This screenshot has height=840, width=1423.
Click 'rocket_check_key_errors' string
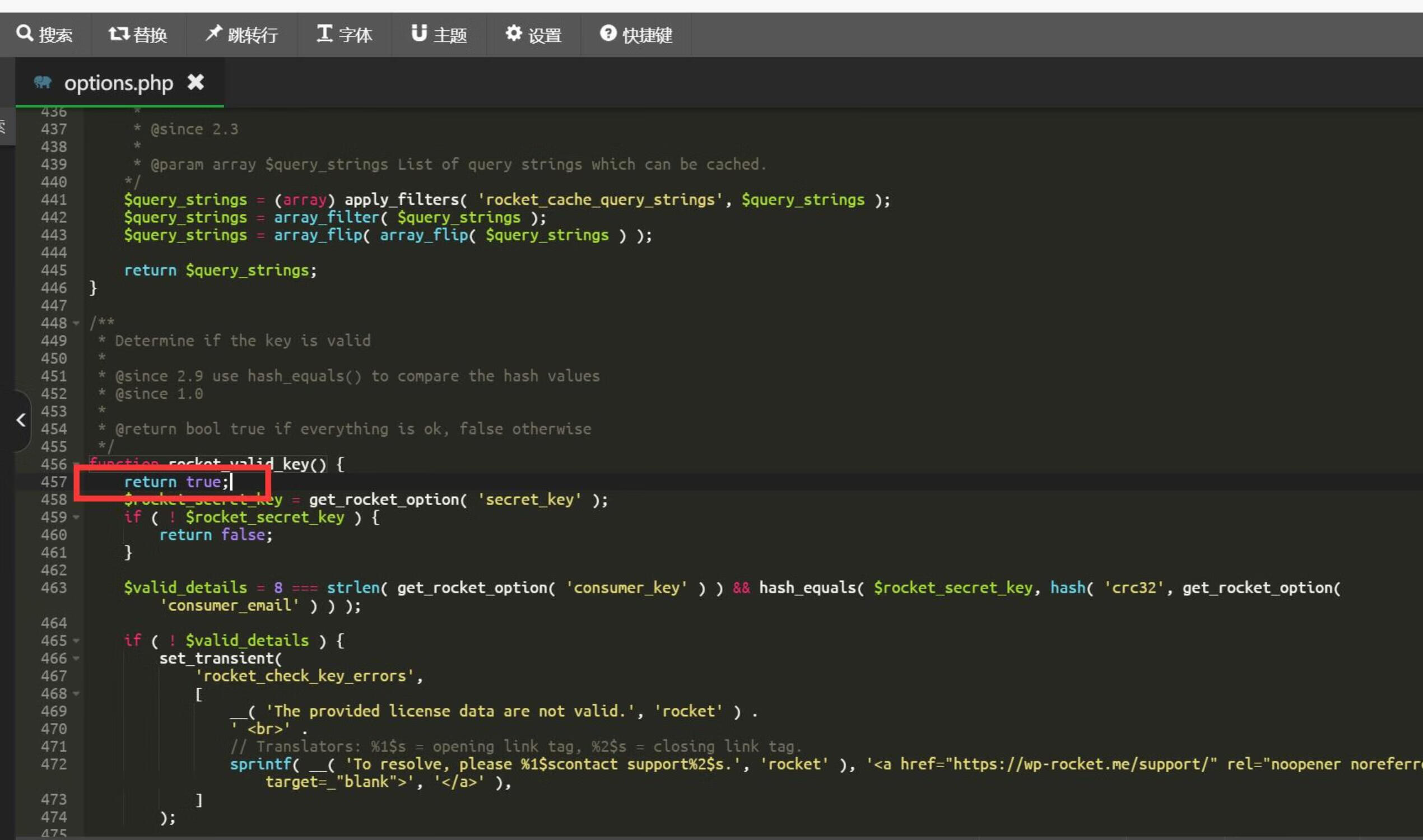click(x=304, y=676)
